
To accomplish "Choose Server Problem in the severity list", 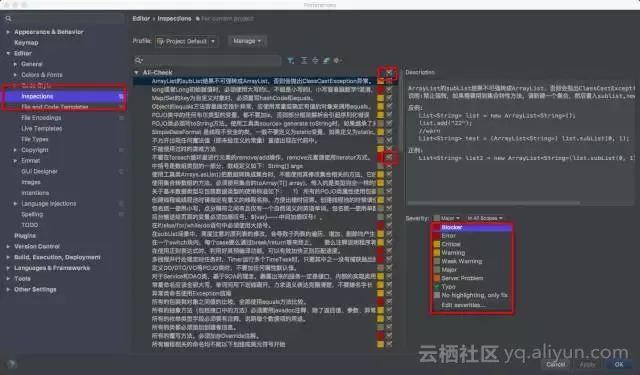I will pos(472,278).
